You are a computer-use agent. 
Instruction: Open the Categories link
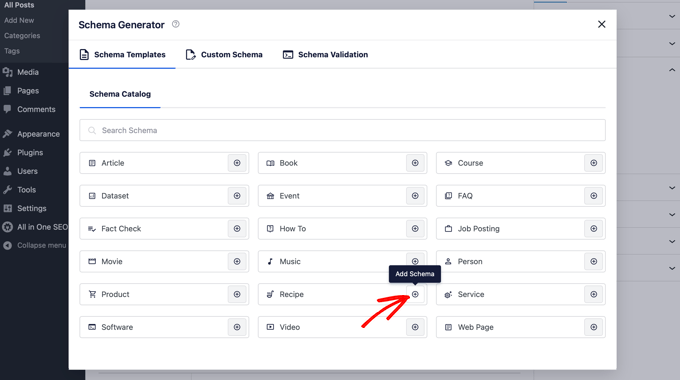pos(22,36)
